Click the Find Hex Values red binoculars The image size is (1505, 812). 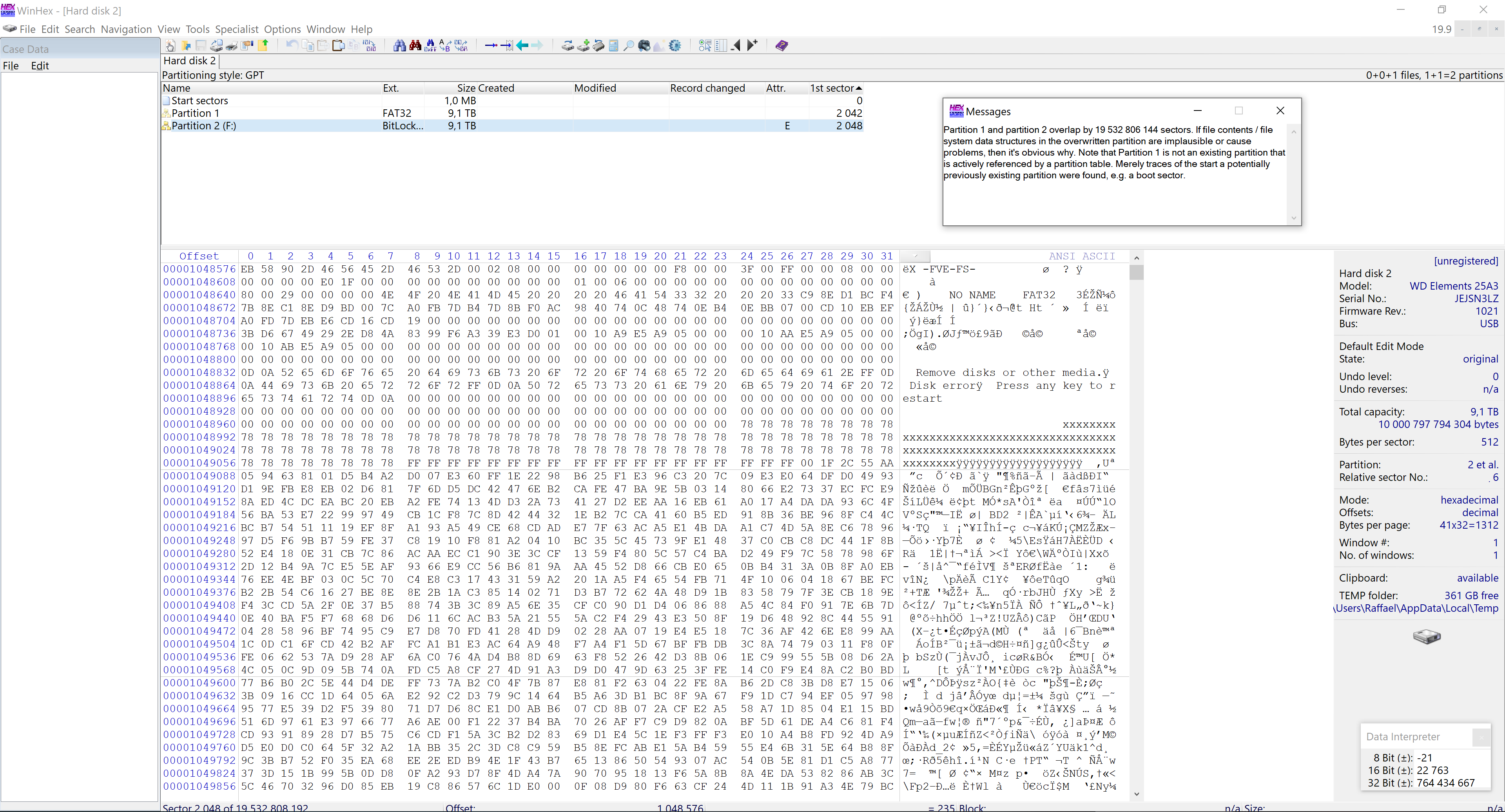pos(415,45)
